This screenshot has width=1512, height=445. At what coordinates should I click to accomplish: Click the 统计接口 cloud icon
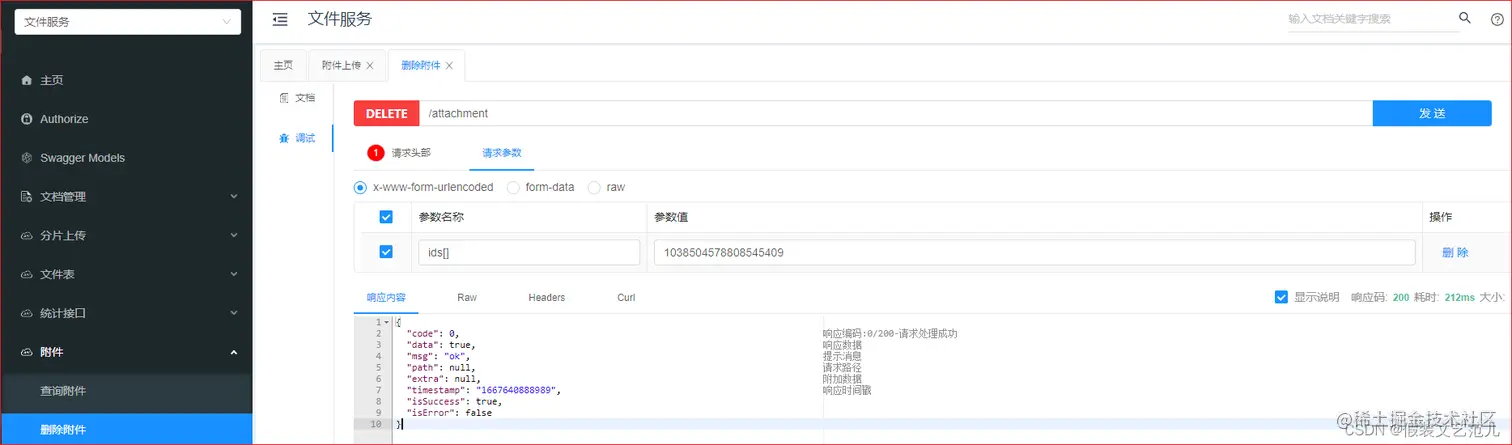pyautogui.click(x=27, y=313)
